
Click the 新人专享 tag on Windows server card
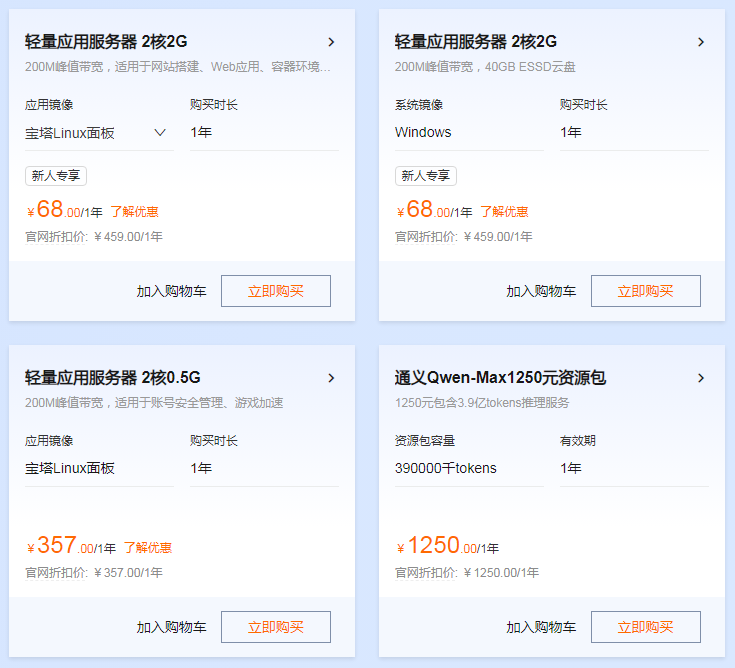coord(425,176)
